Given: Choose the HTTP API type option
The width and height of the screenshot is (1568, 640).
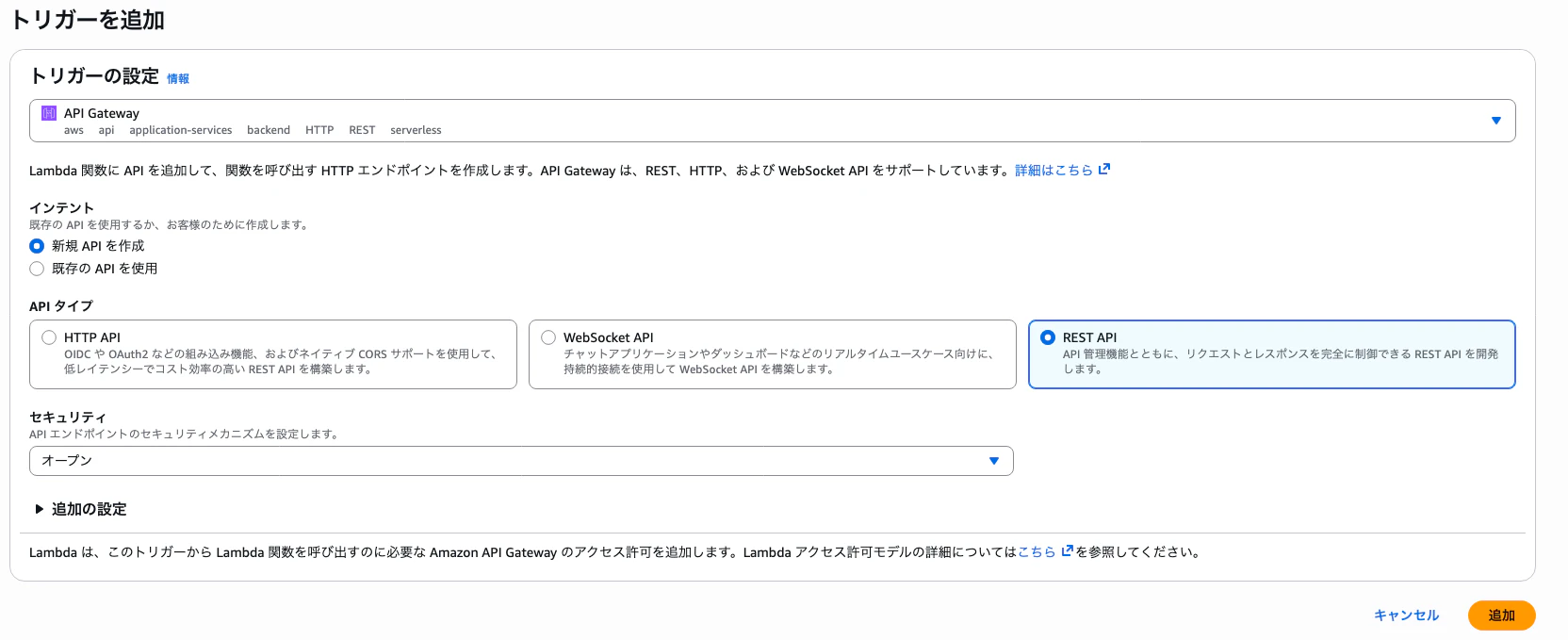Looking at the screenshot, I should point(273,354).
